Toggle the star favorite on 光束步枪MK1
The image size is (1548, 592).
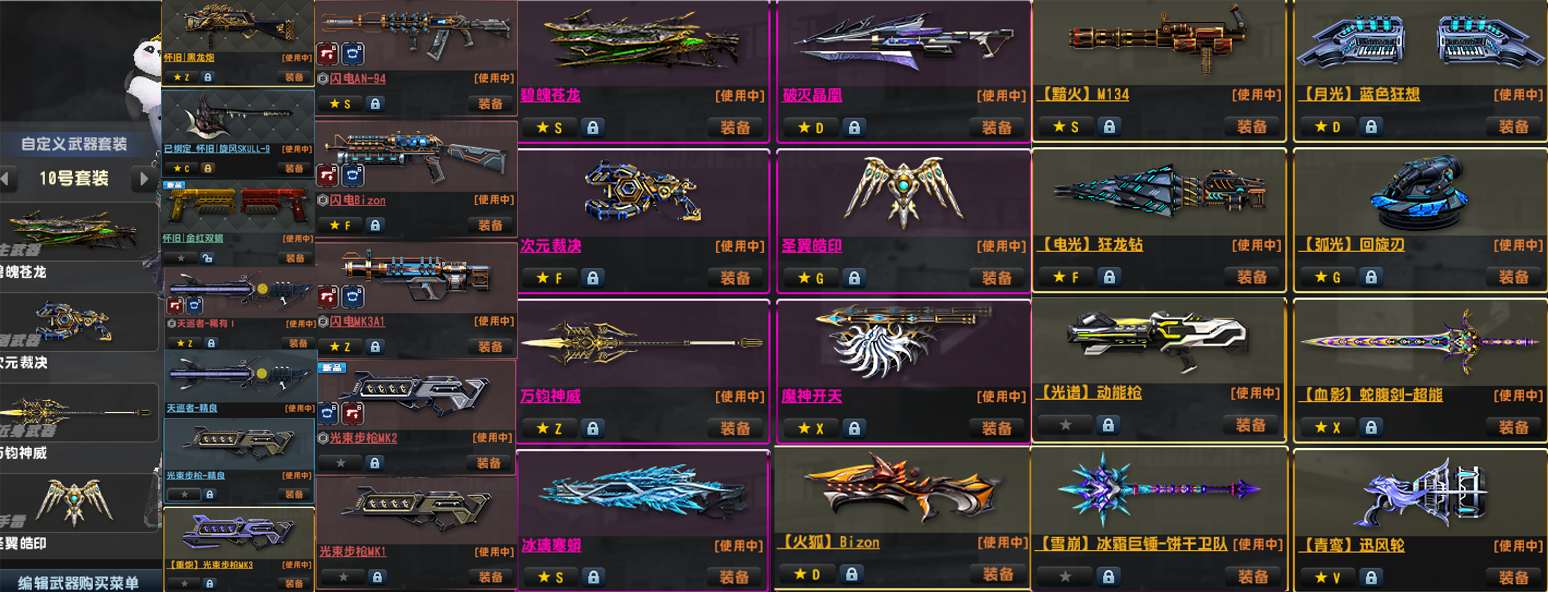click(340, 576)
